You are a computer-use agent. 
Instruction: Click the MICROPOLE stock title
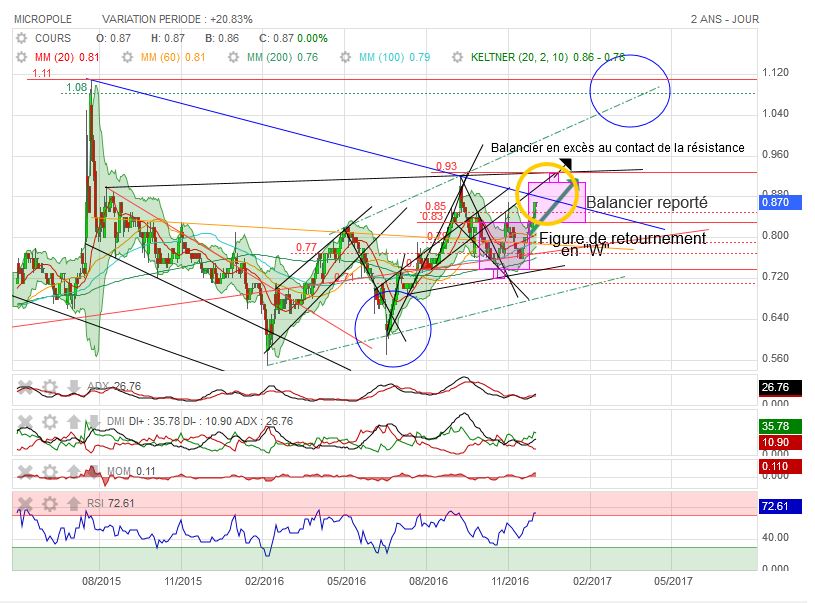coord(43,19)
